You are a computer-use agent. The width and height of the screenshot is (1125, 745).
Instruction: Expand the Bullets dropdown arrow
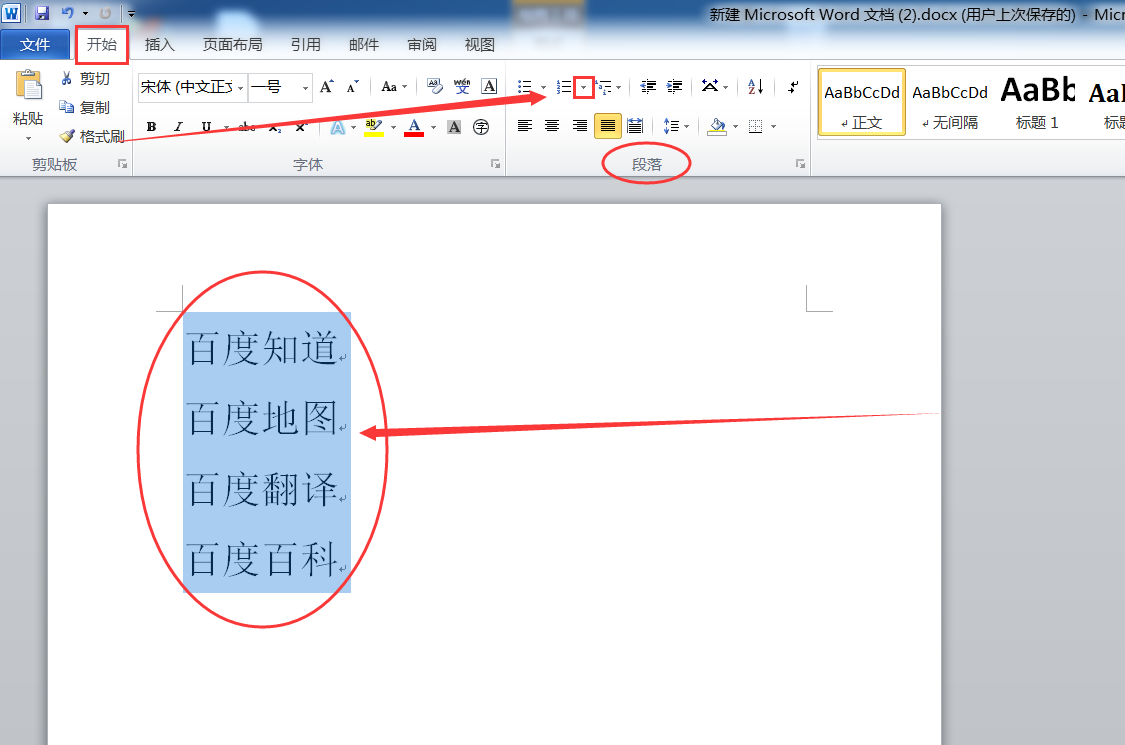[543, 88]
